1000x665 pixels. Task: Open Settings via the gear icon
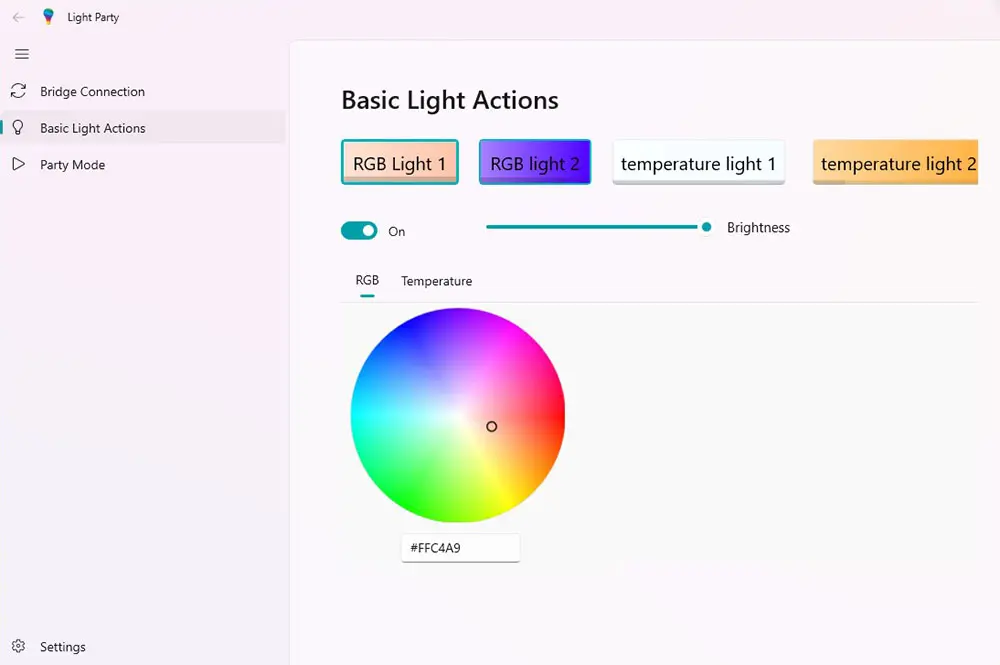(x=18, y=646)
